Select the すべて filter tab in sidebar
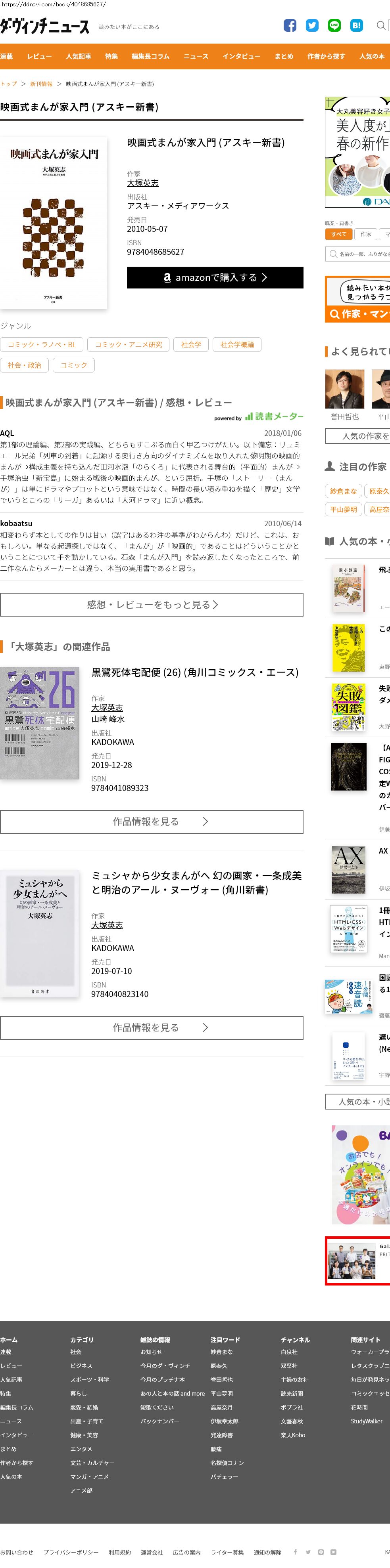Viewport: 390px width, 1568px height. (339, 234)
